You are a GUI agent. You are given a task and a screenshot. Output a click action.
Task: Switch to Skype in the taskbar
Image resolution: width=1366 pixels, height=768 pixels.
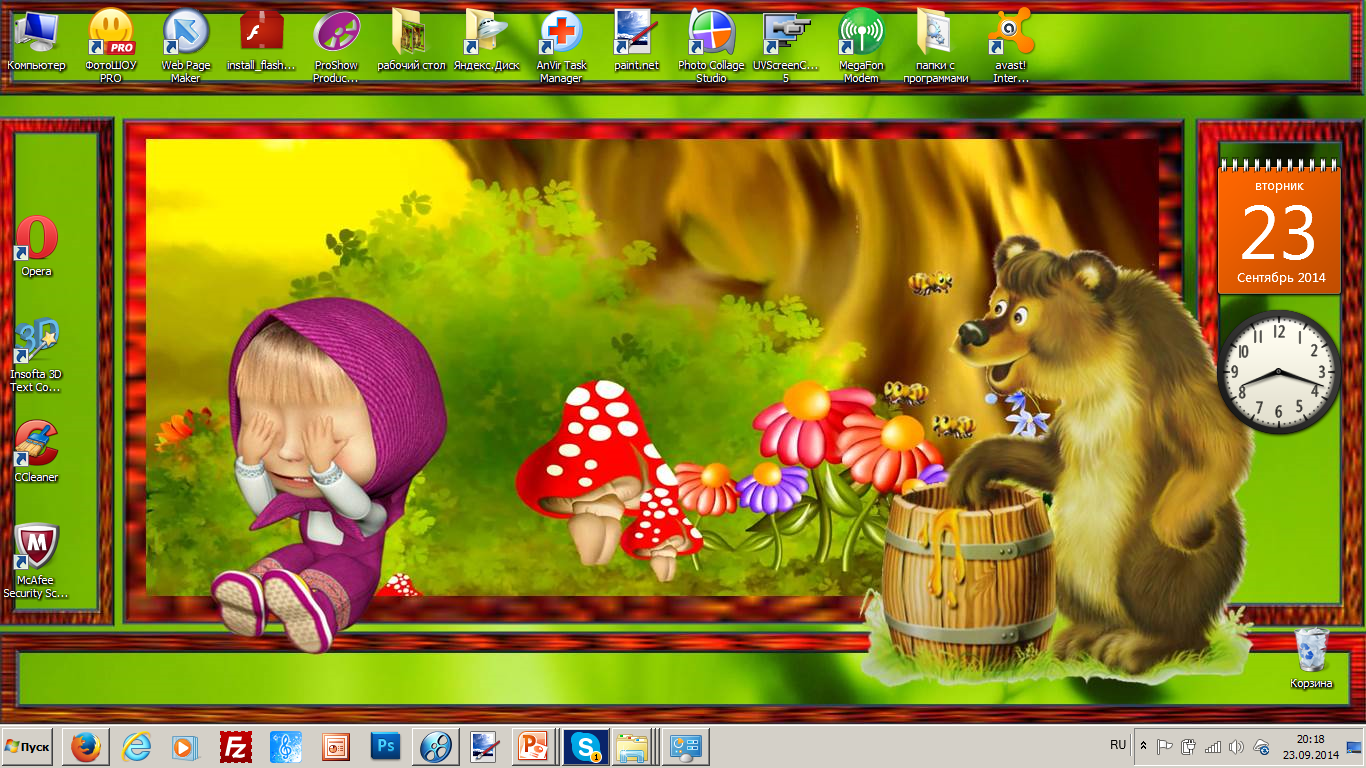[x=585, y=747]
